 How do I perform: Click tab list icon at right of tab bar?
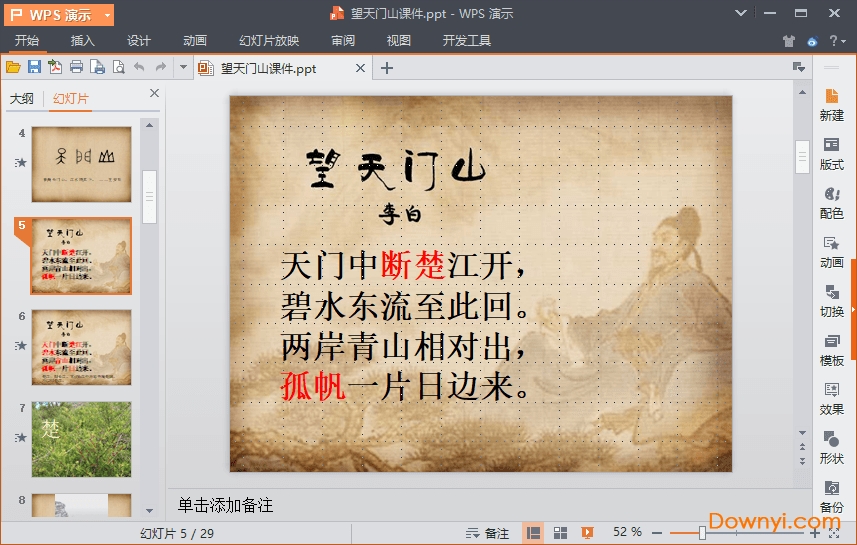point(799,67)
